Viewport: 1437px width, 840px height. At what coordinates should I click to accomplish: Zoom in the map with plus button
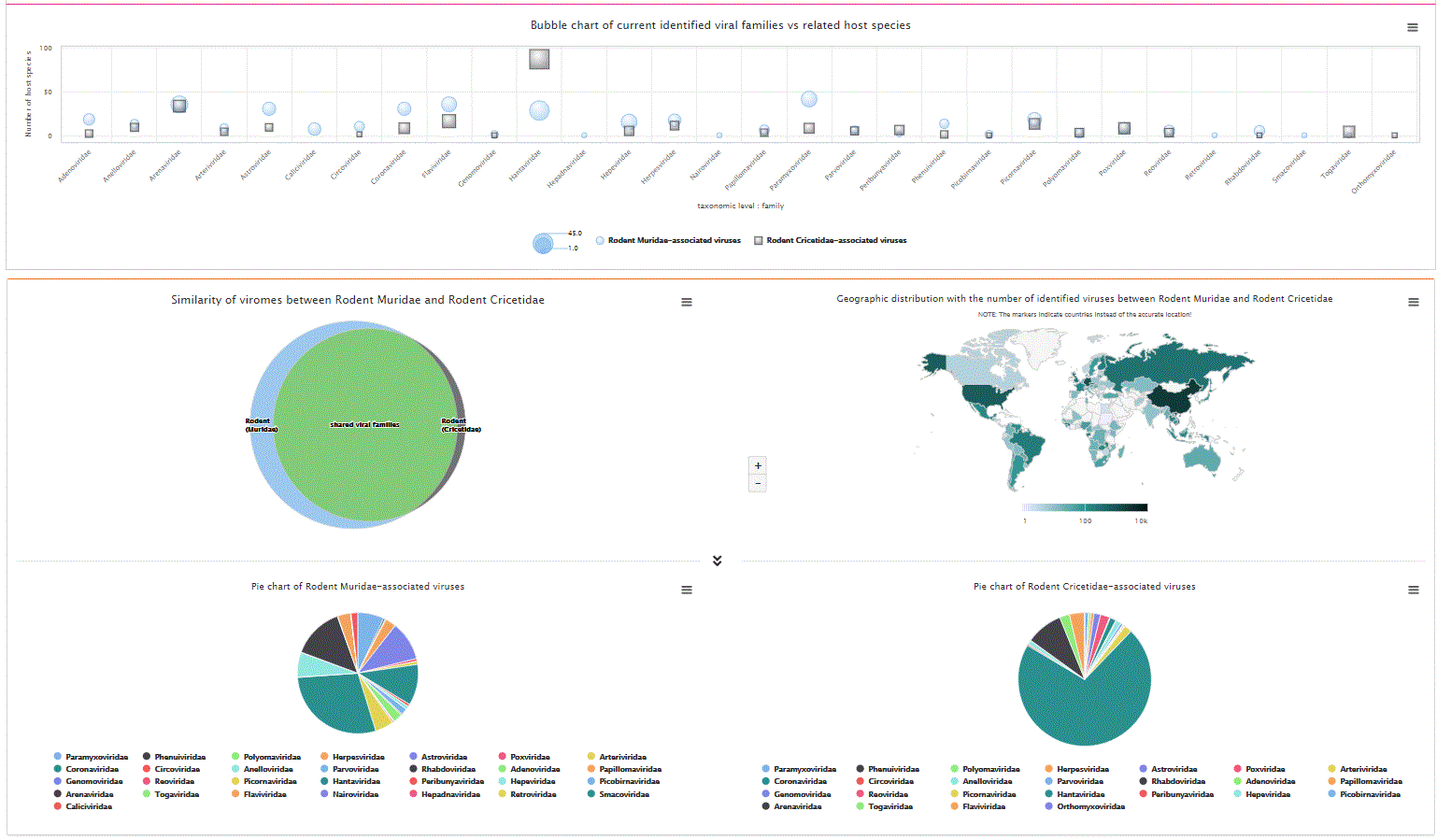[758, 465]
